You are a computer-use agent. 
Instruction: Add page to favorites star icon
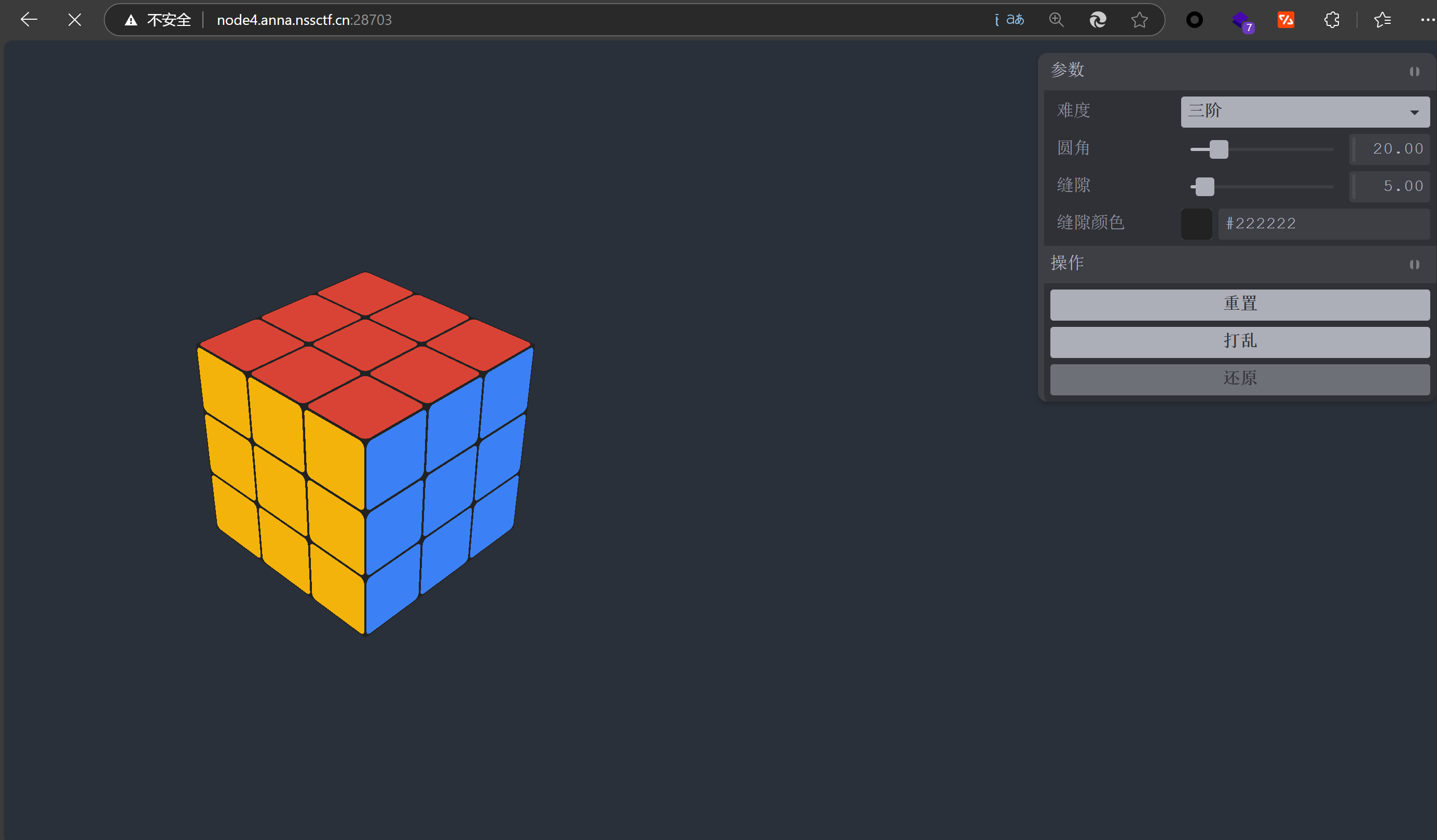pos(1139,20)
